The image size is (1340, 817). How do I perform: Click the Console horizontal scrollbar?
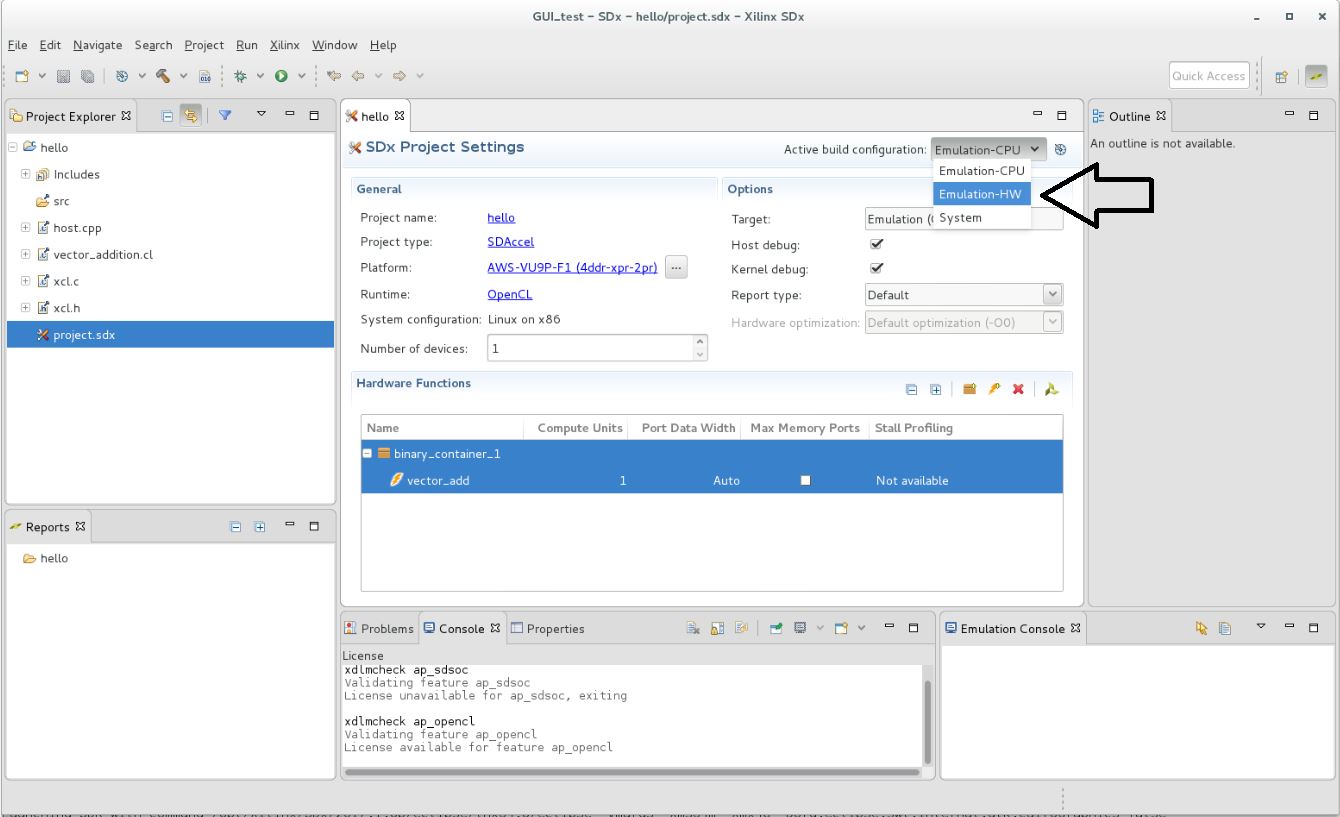click(x=631, y=772)
